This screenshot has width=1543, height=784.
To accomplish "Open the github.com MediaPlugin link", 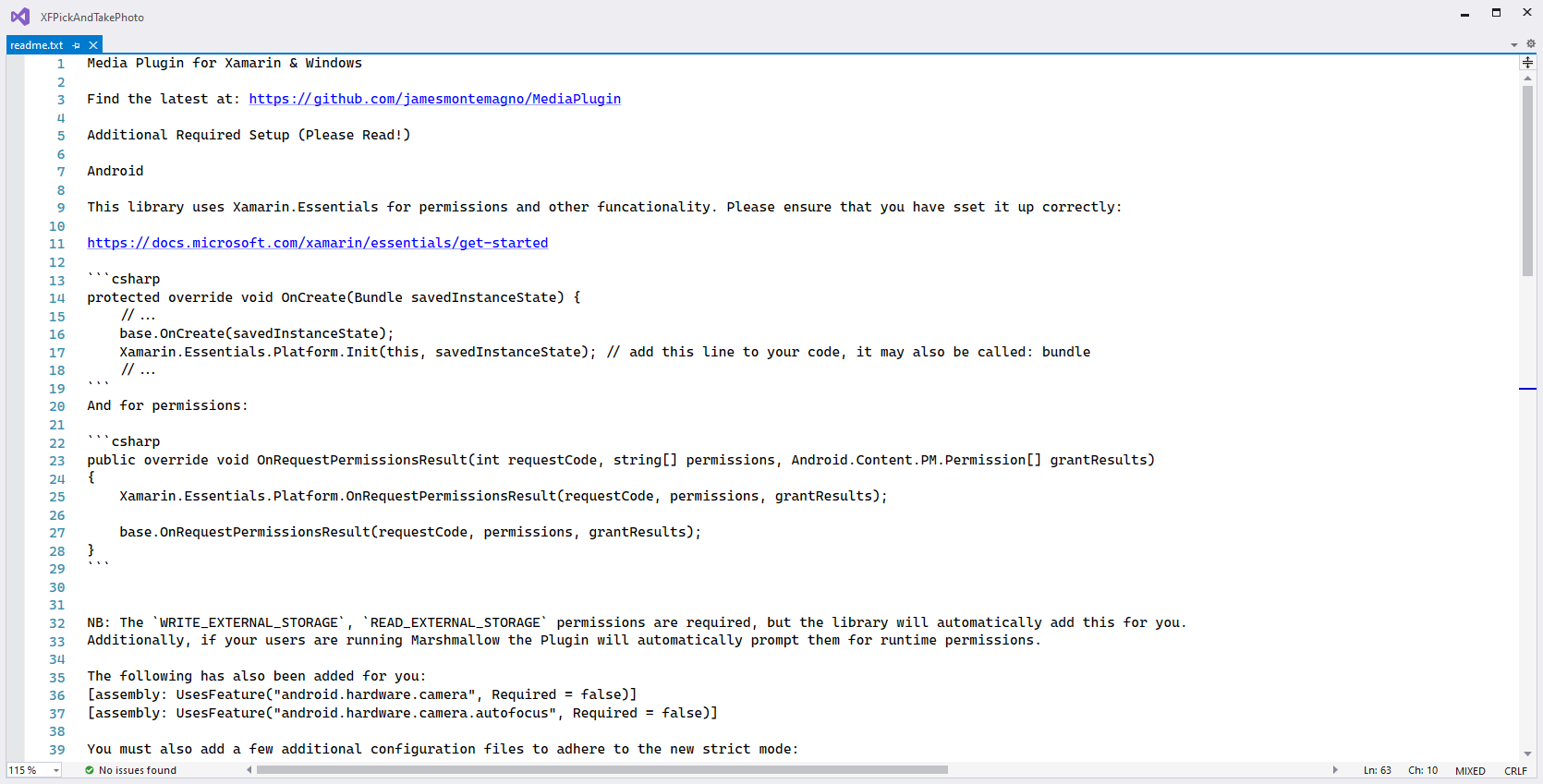I will (434, 99).
